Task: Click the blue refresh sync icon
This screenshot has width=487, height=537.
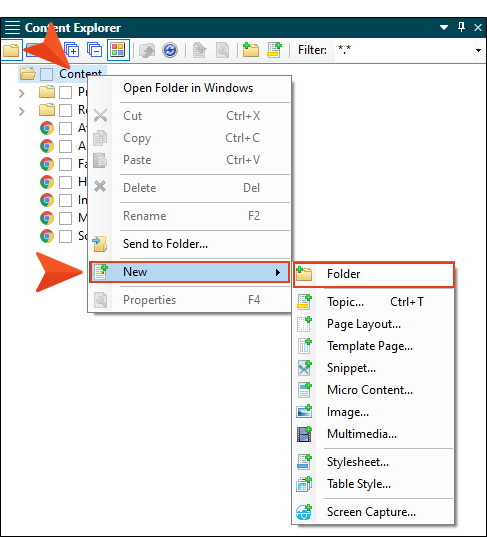Action: (x=170, y=50)
